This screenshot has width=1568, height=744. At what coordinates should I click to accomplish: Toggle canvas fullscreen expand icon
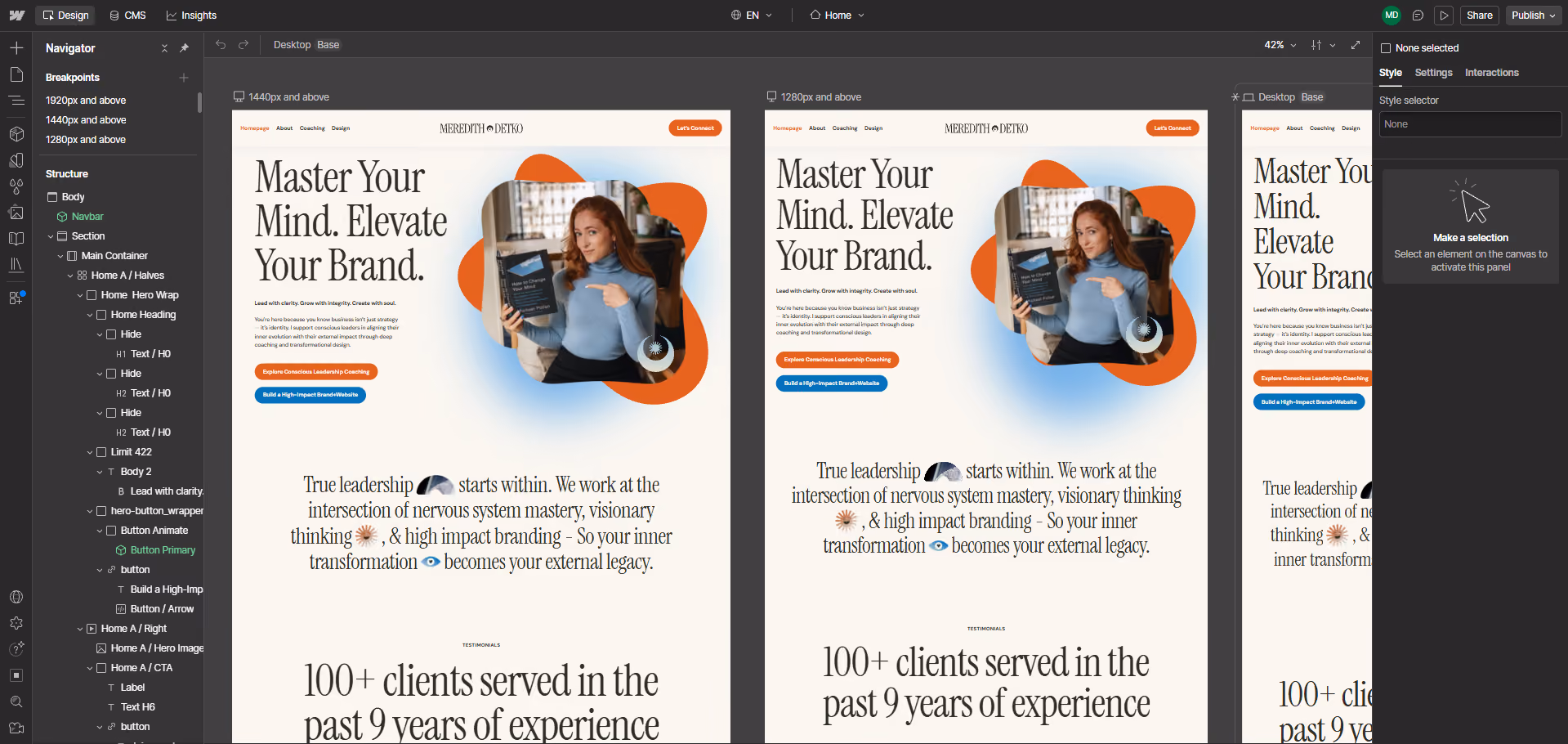click(x=1356, y=45)
